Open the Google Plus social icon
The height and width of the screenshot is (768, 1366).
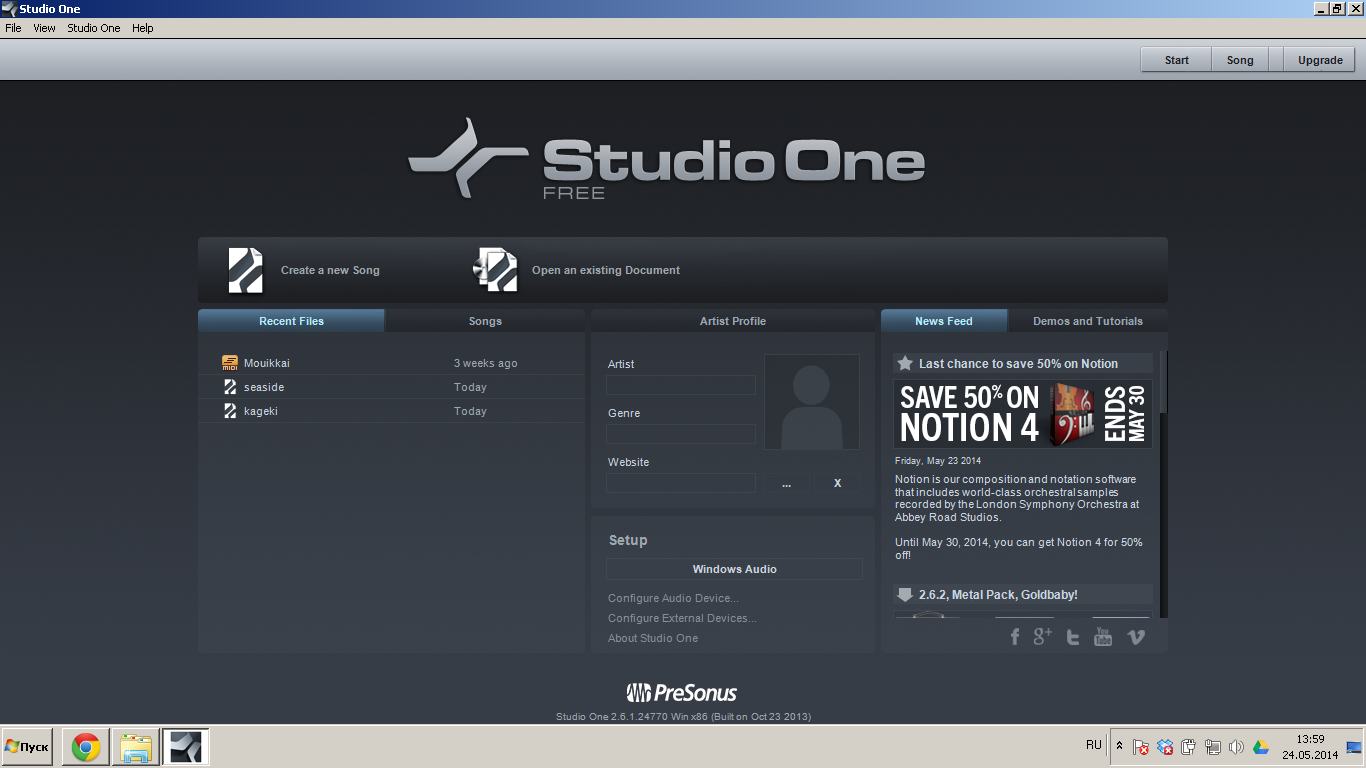click(1043, 636)
